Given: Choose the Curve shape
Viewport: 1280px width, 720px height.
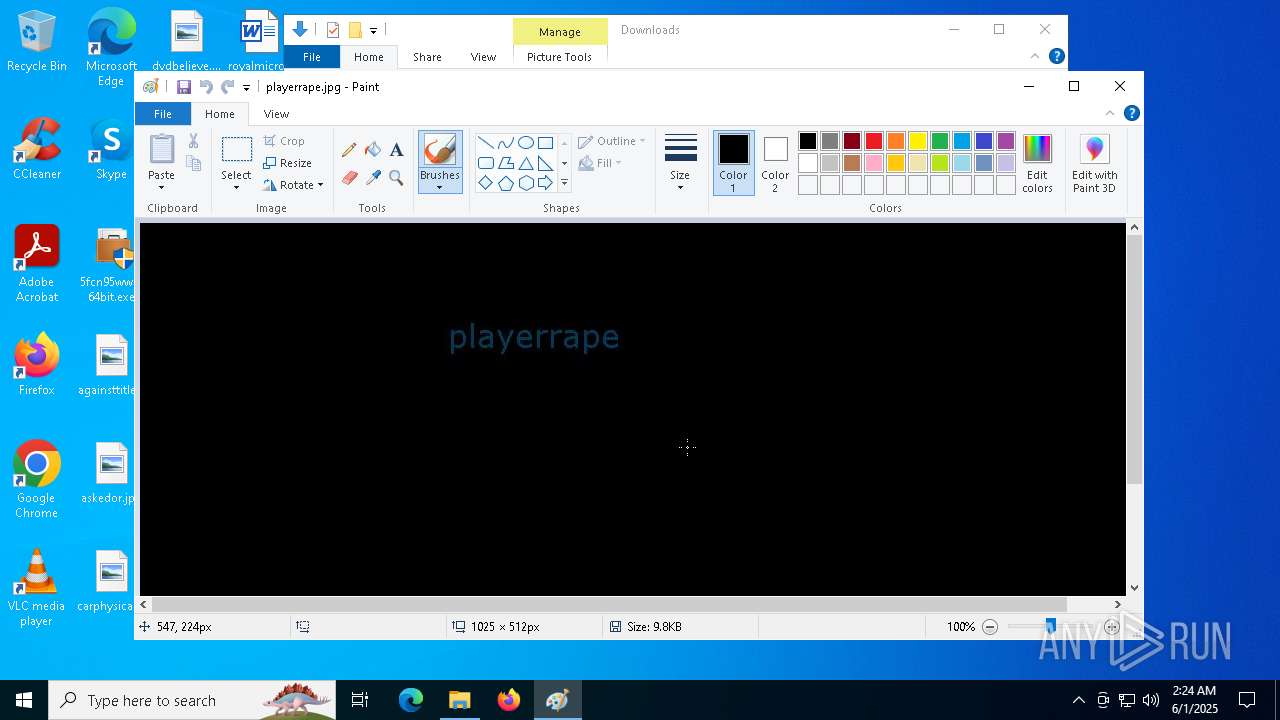Looking at the screenshot, I should 505,143.
